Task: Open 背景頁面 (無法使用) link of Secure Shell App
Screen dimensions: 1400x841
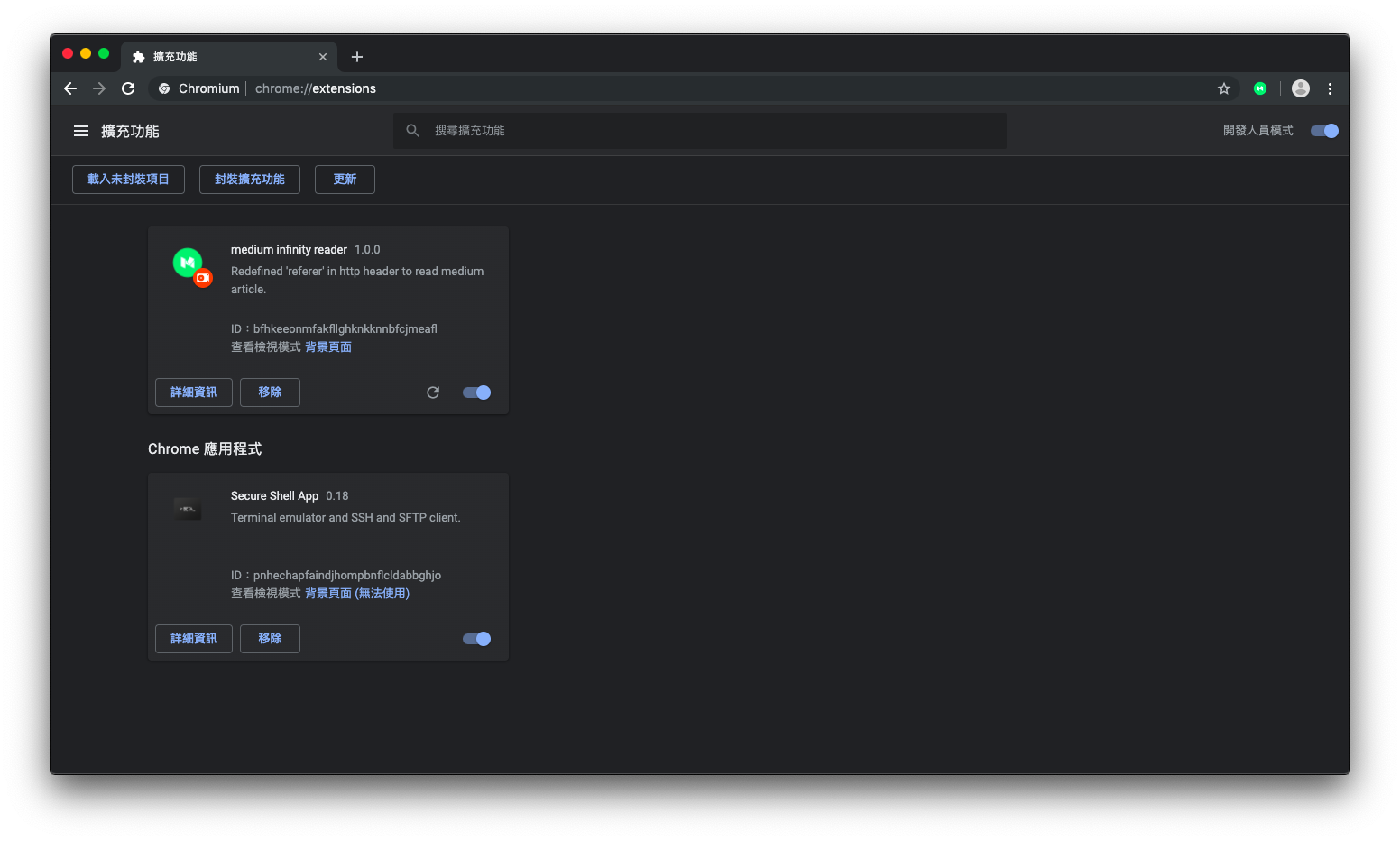Action: point(357,594)
